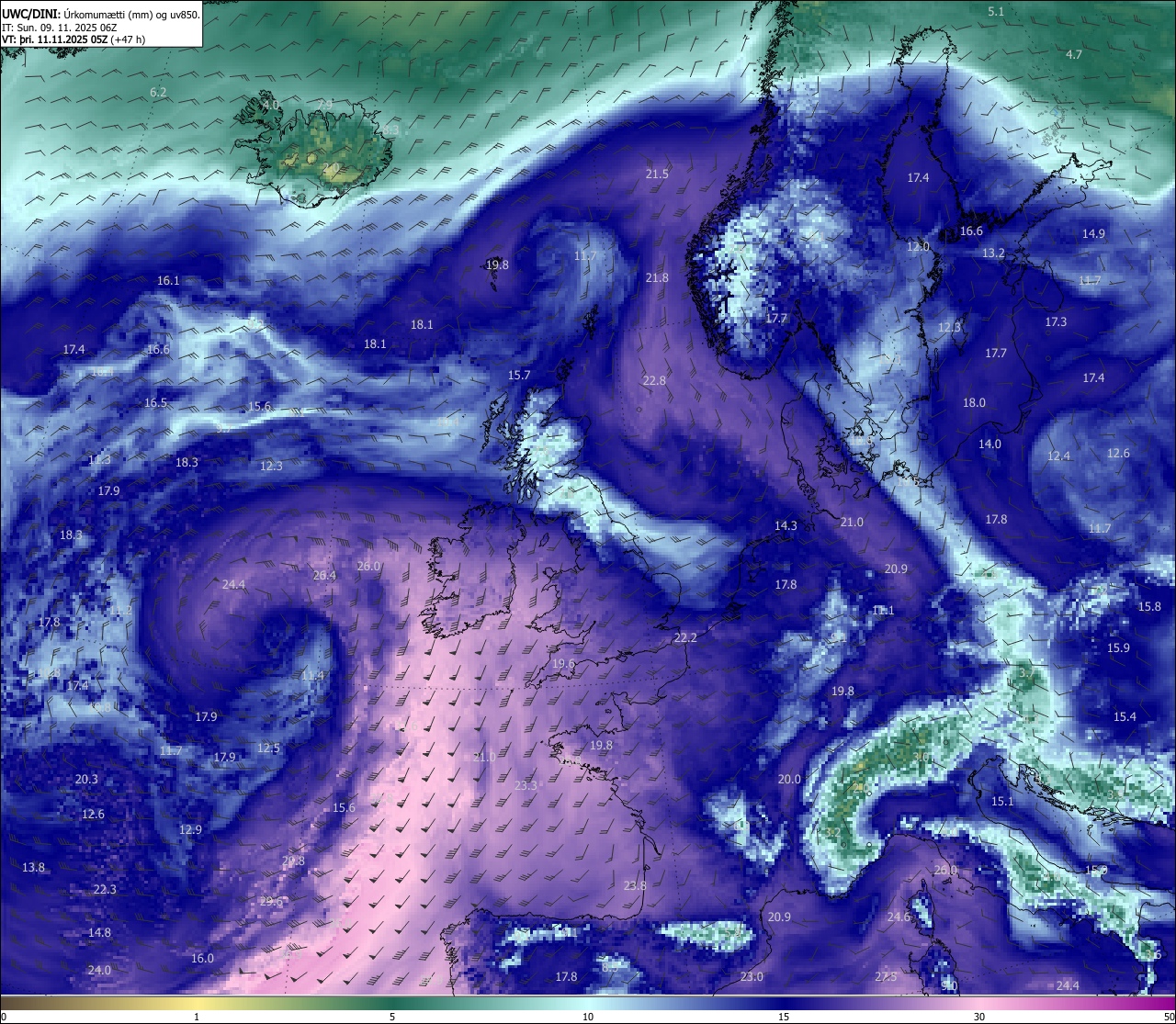Click the 15.8 value label
This screenshot has width=1176, height=1024.
tap(1149, 606)
